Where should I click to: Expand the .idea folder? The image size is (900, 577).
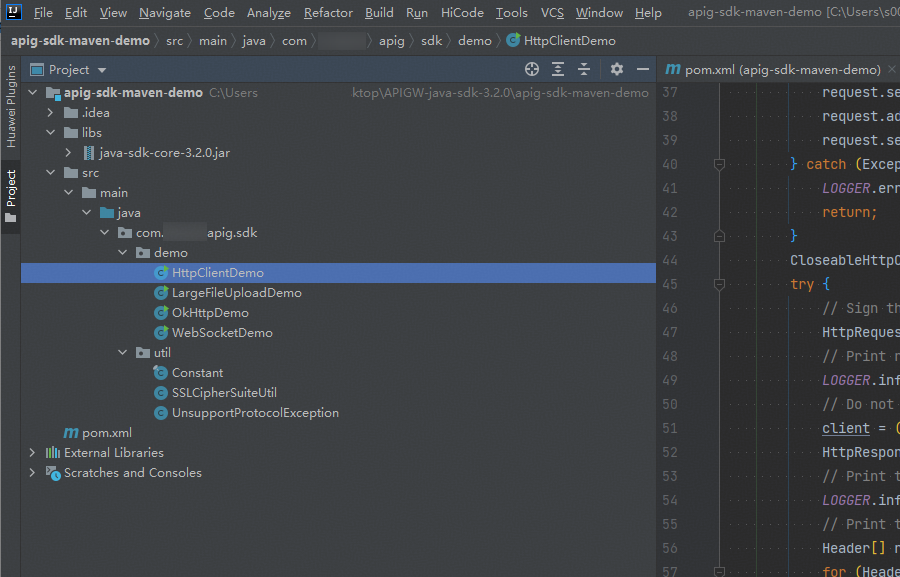pos(51,113)
